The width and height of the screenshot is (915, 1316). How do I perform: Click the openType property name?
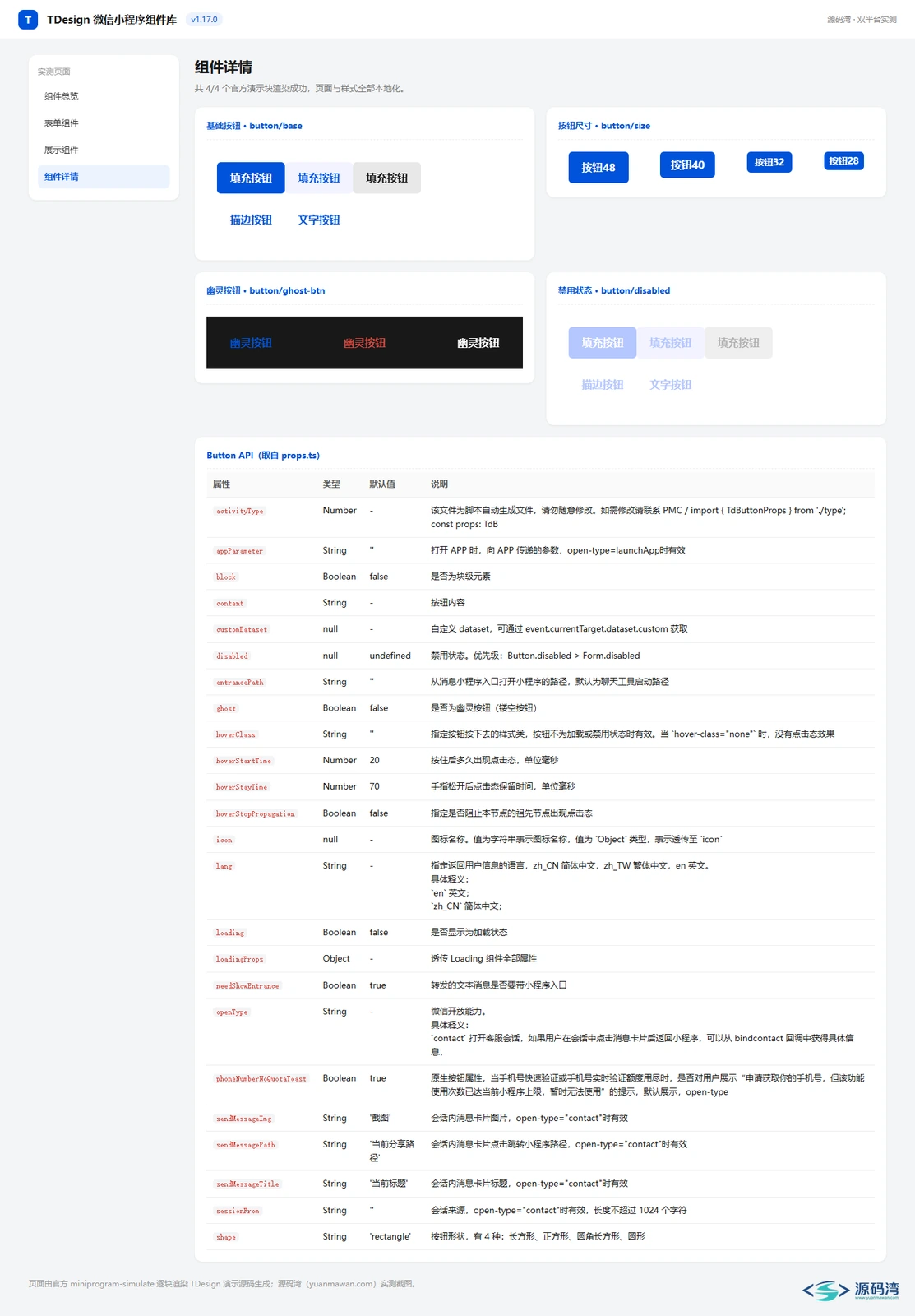point(232,1012)
